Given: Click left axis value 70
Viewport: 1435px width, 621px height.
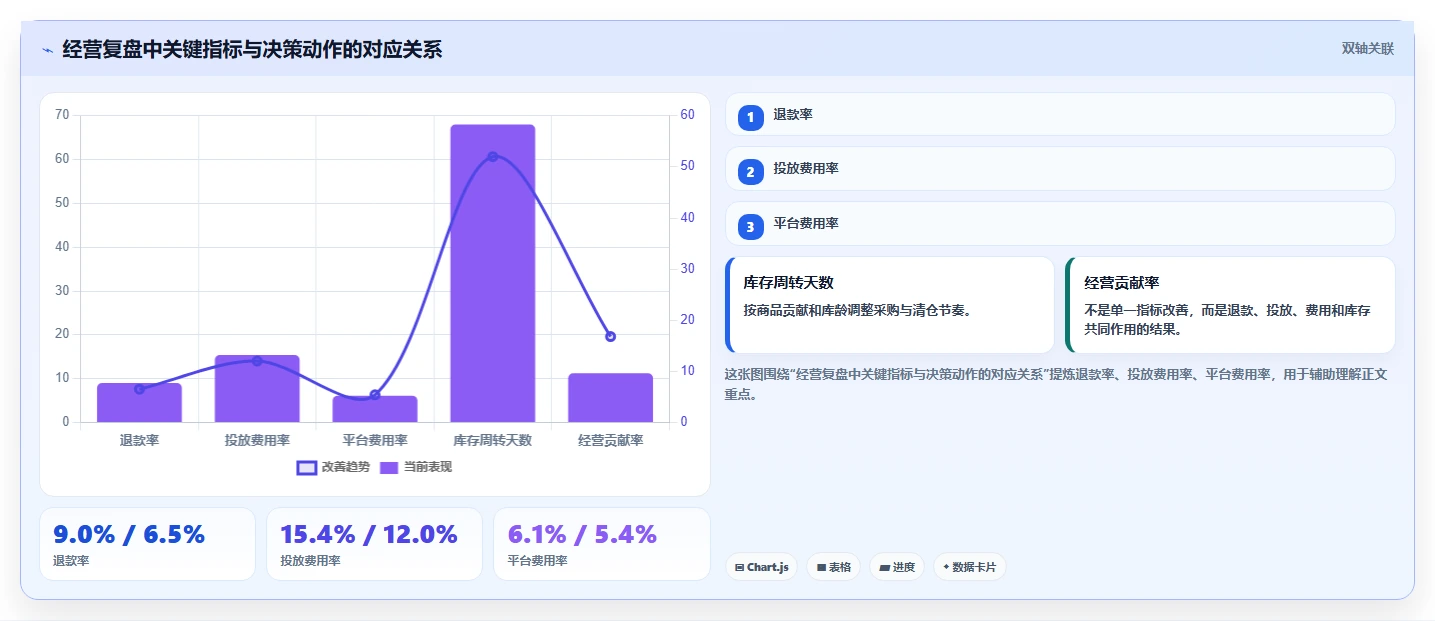Looking at the screenshot, I should (62, 115).
